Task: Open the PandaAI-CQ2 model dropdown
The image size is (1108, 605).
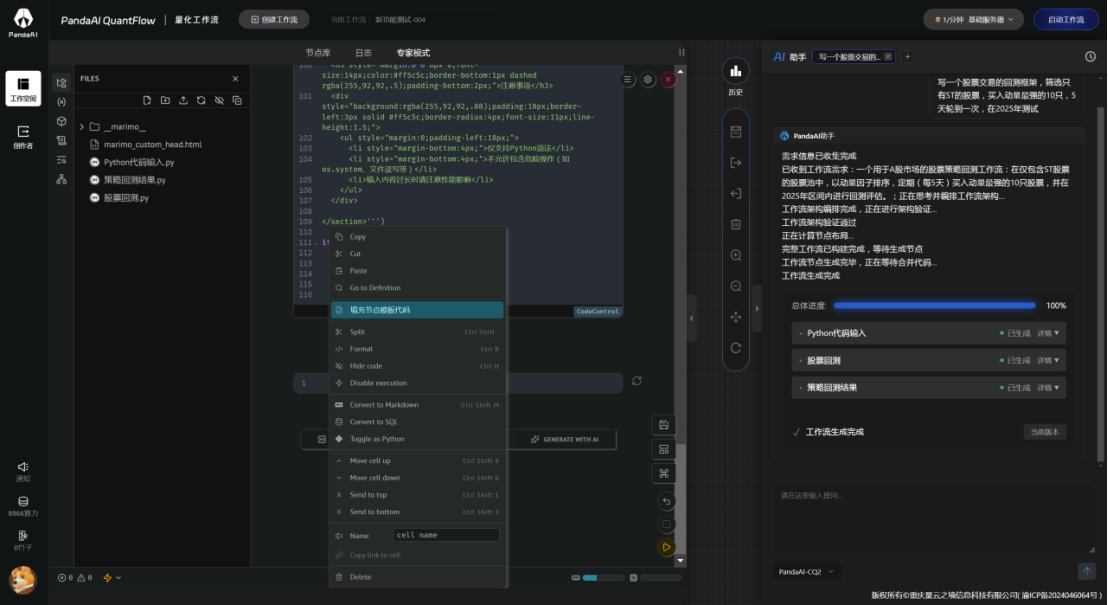Action: (806, 572)
